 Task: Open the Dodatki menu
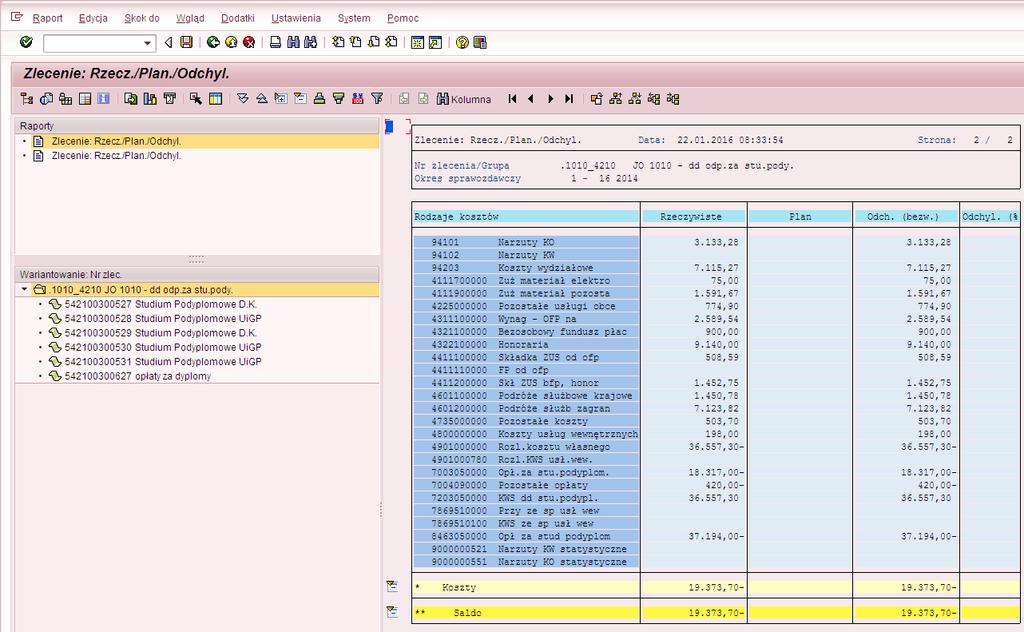pos(238,18)
